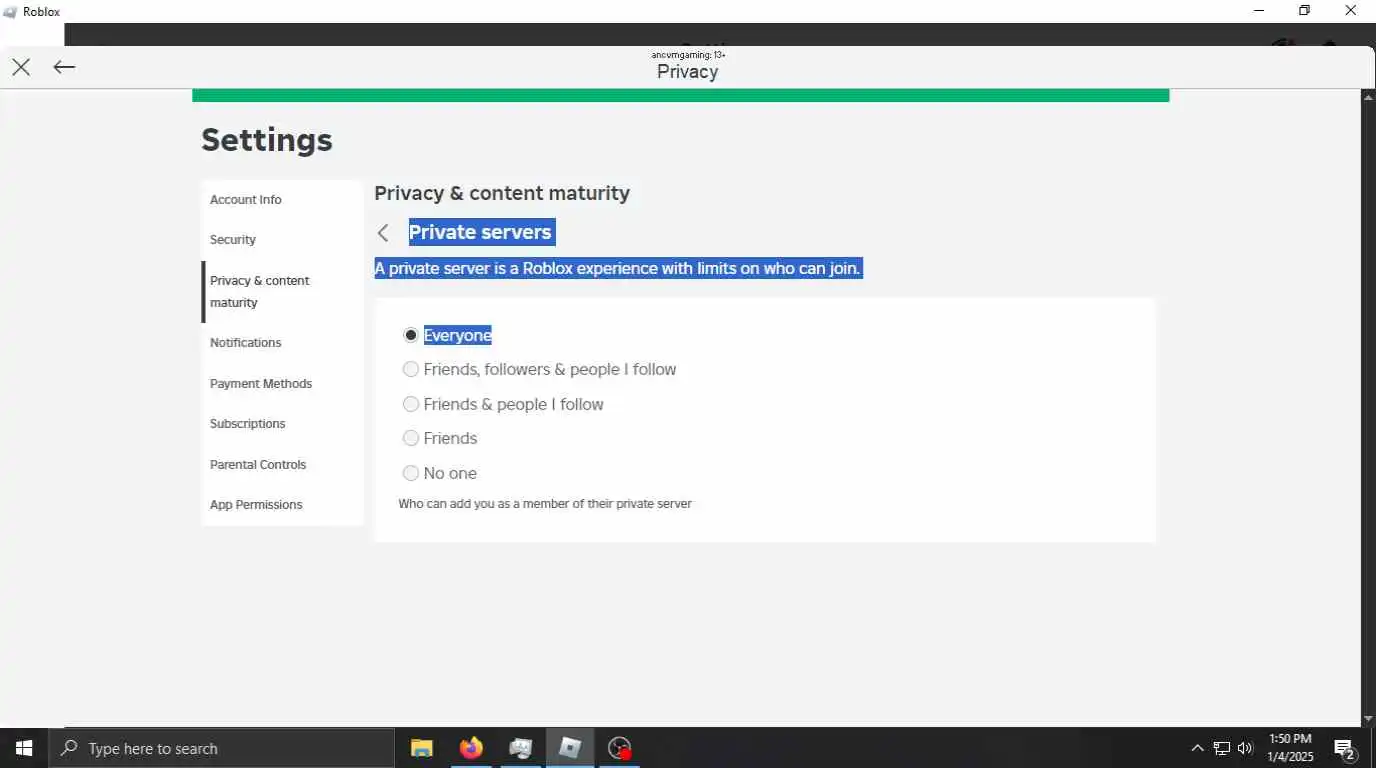Open the Account Info settings tab

[x=282, y=200]
